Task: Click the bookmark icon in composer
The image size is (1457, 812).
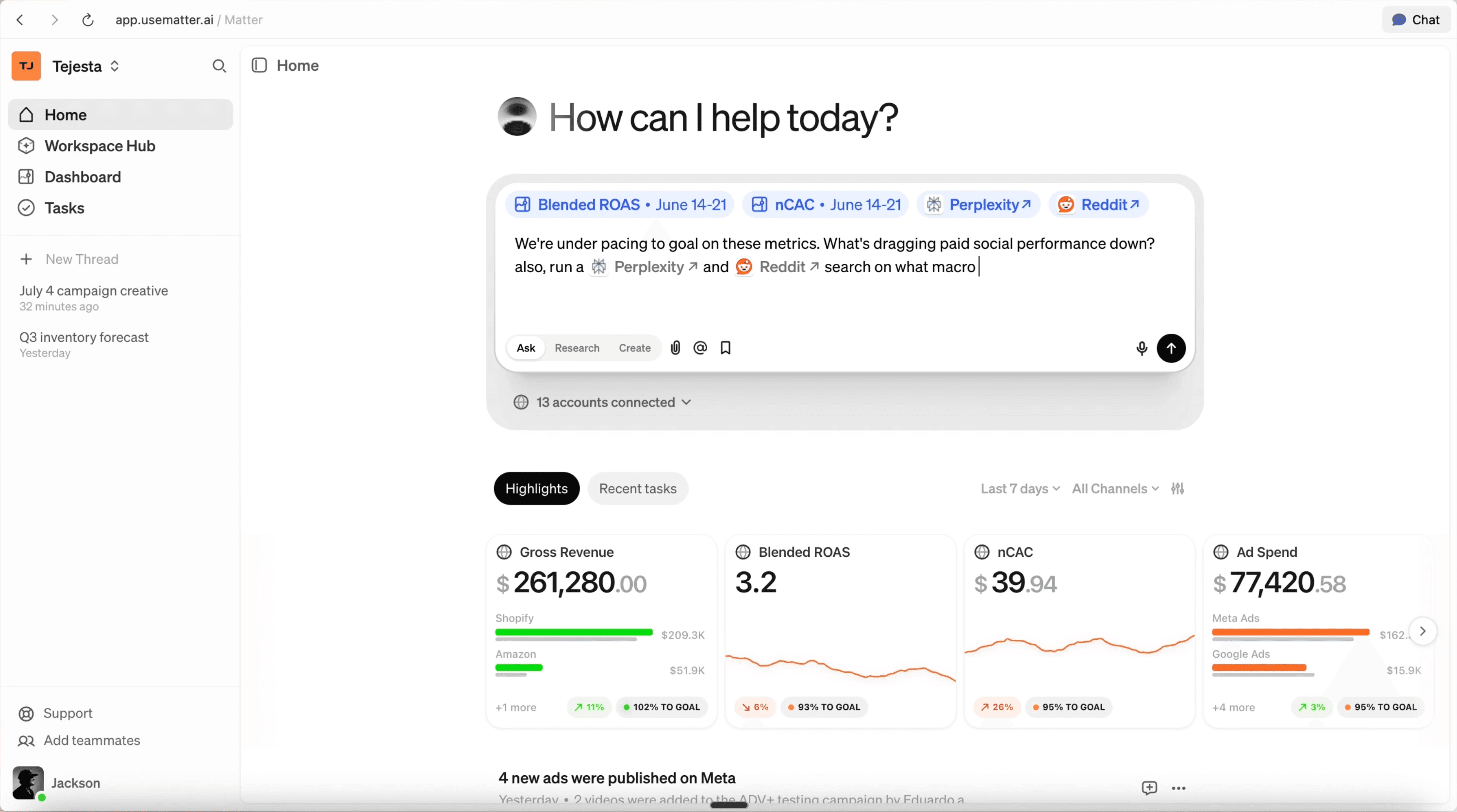Action: (x=726, y=348)
